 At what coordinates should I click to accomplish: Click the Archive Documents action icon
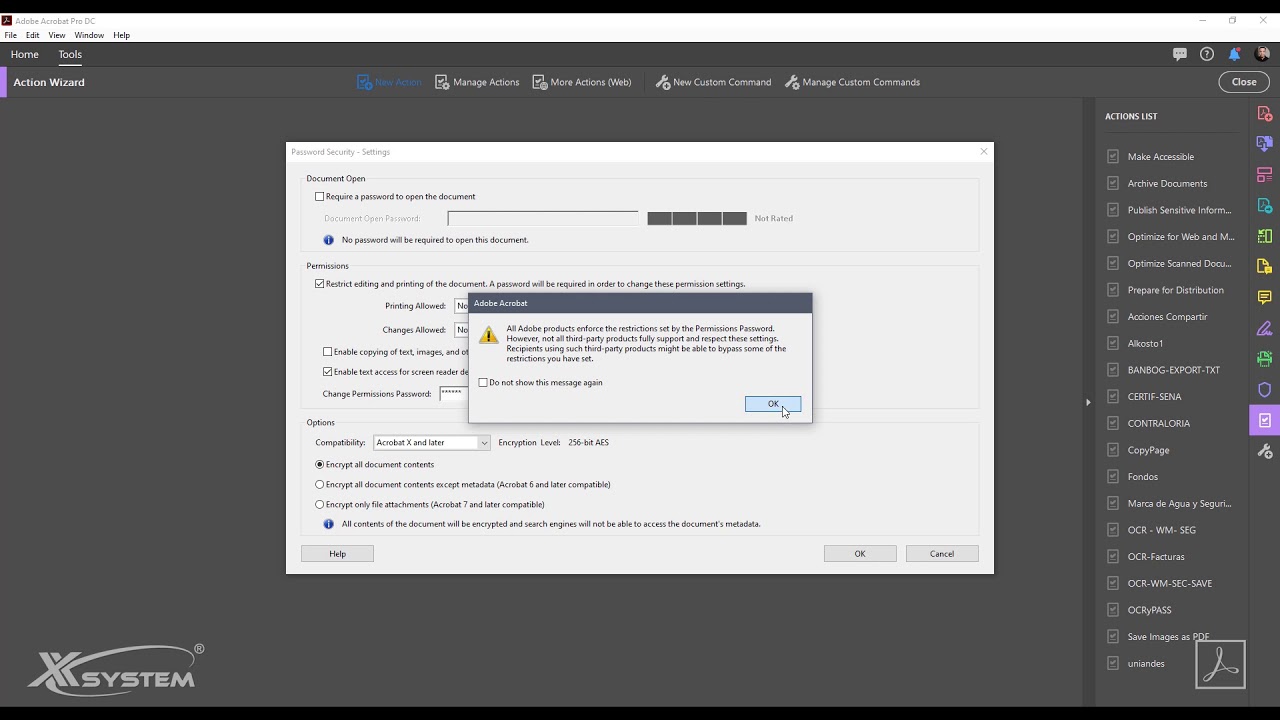pos(1113,183)
